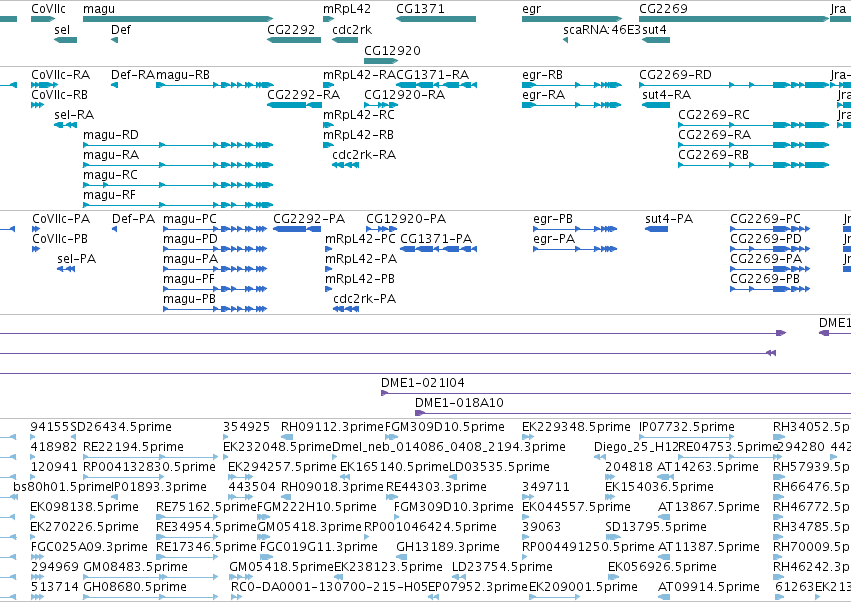The image size is (851, 602).
Task: Click EST IP07732.5prime
Action: (687, 427)
